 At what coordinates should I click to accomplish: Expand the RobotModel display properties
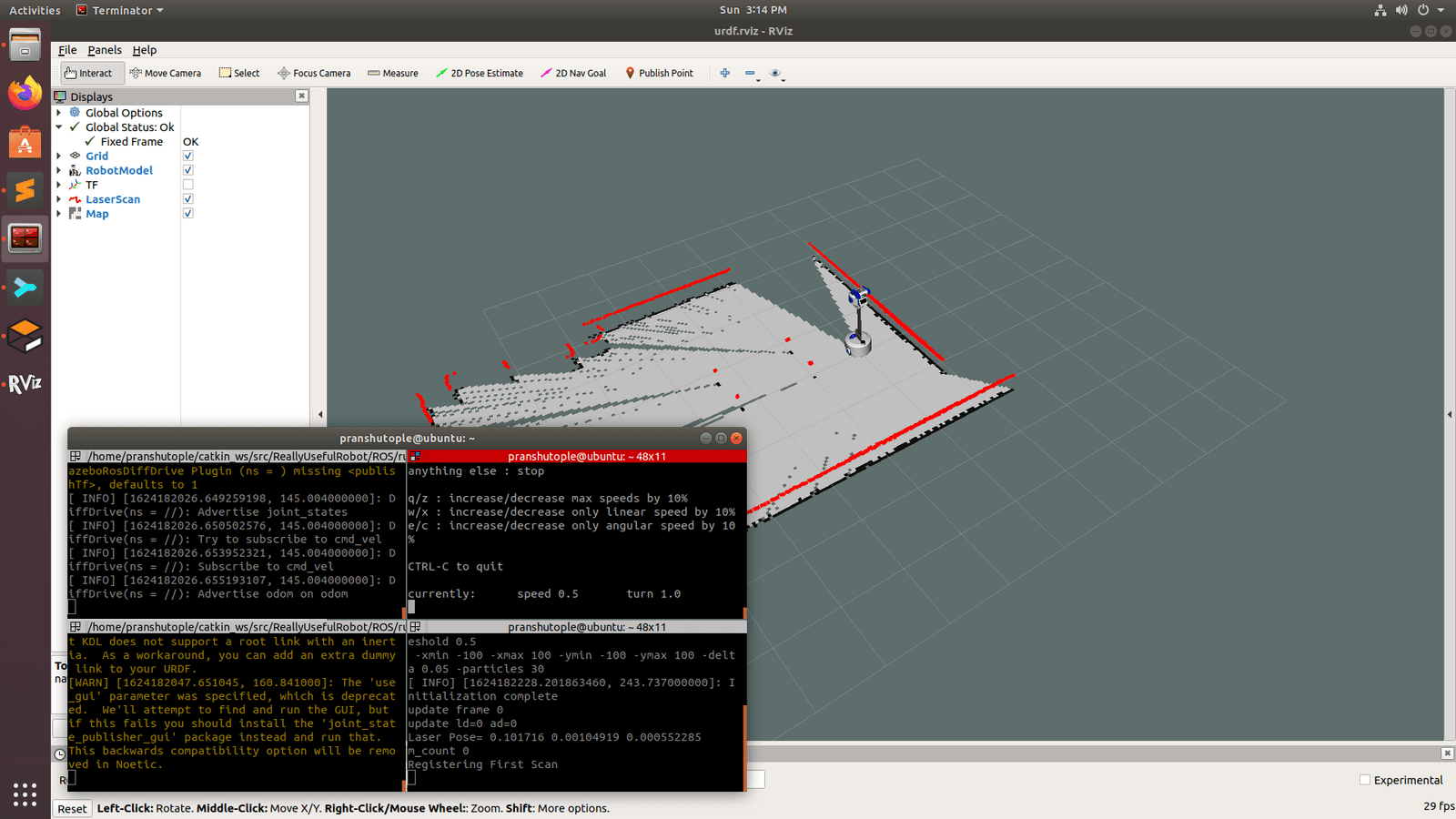(59, 170)
